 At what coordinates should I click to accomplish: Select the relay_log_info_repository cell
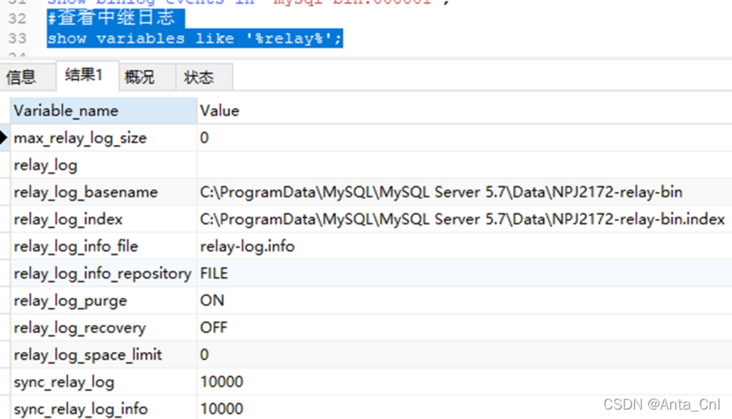click(x=104, y=273)
